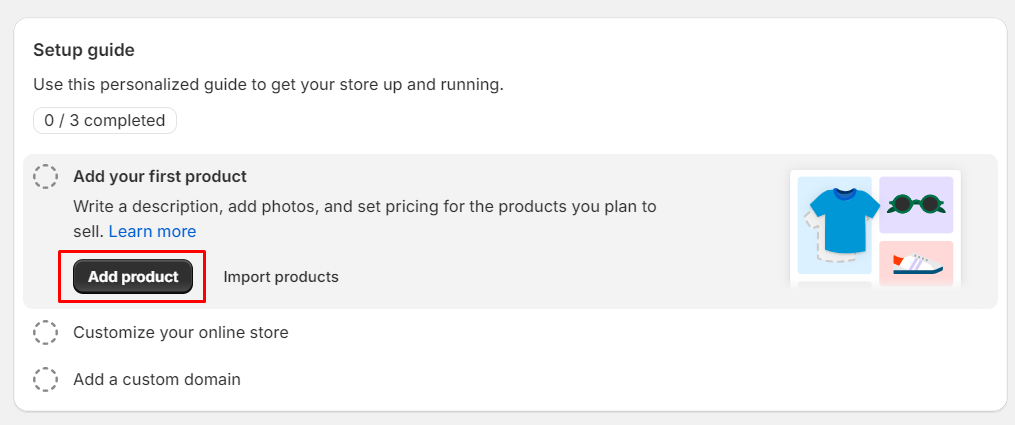Click the Setup guide heading
This screenshot has width=1015, height=425.
tap(84, 50)
